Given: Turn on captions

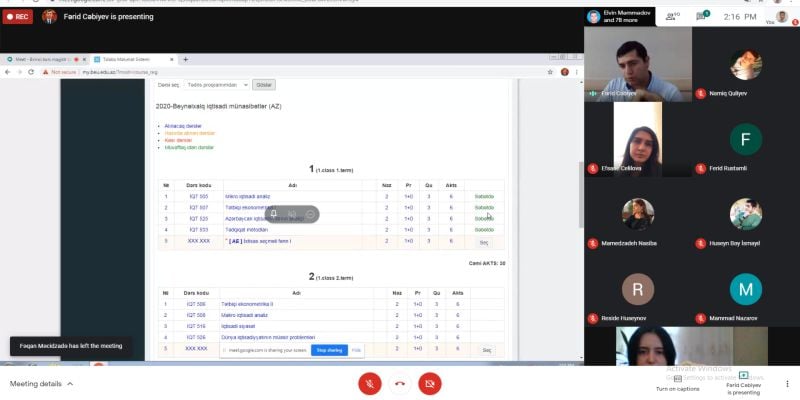Looking at the screenshot, I should pyautogui.click(x=677, y=383).
